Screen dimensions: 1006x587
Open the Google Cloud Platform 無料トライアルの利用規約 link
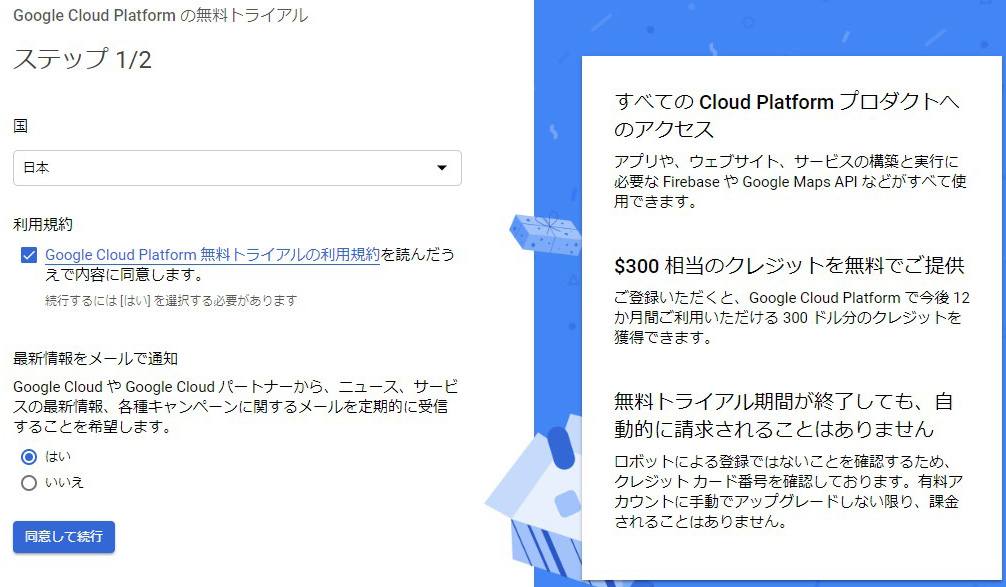click(212, 255)
